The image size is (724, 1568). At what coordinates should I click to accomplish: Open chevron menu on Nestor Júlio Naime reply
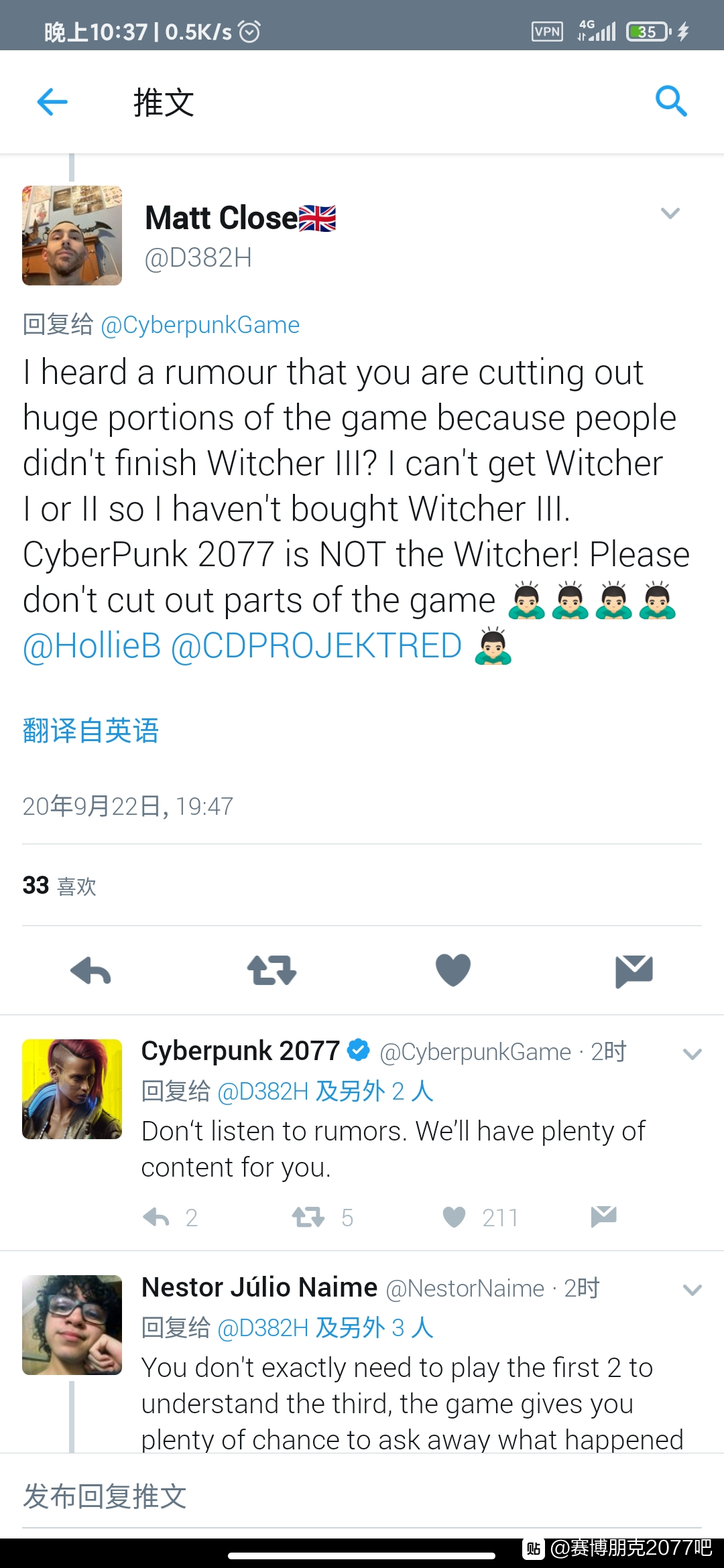692,1290
